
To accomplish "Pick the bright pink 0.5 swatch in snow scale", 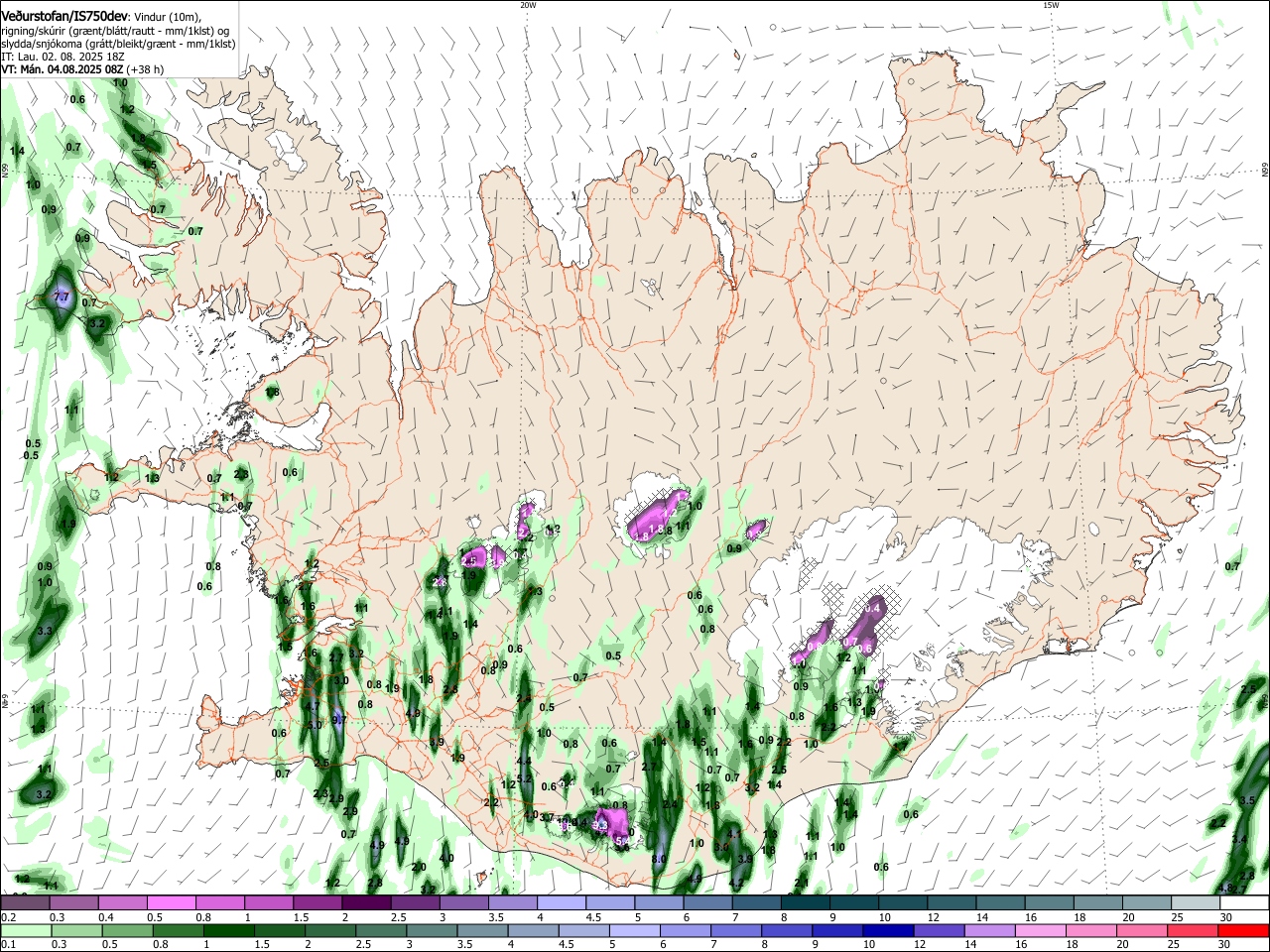I will (171, 903).
